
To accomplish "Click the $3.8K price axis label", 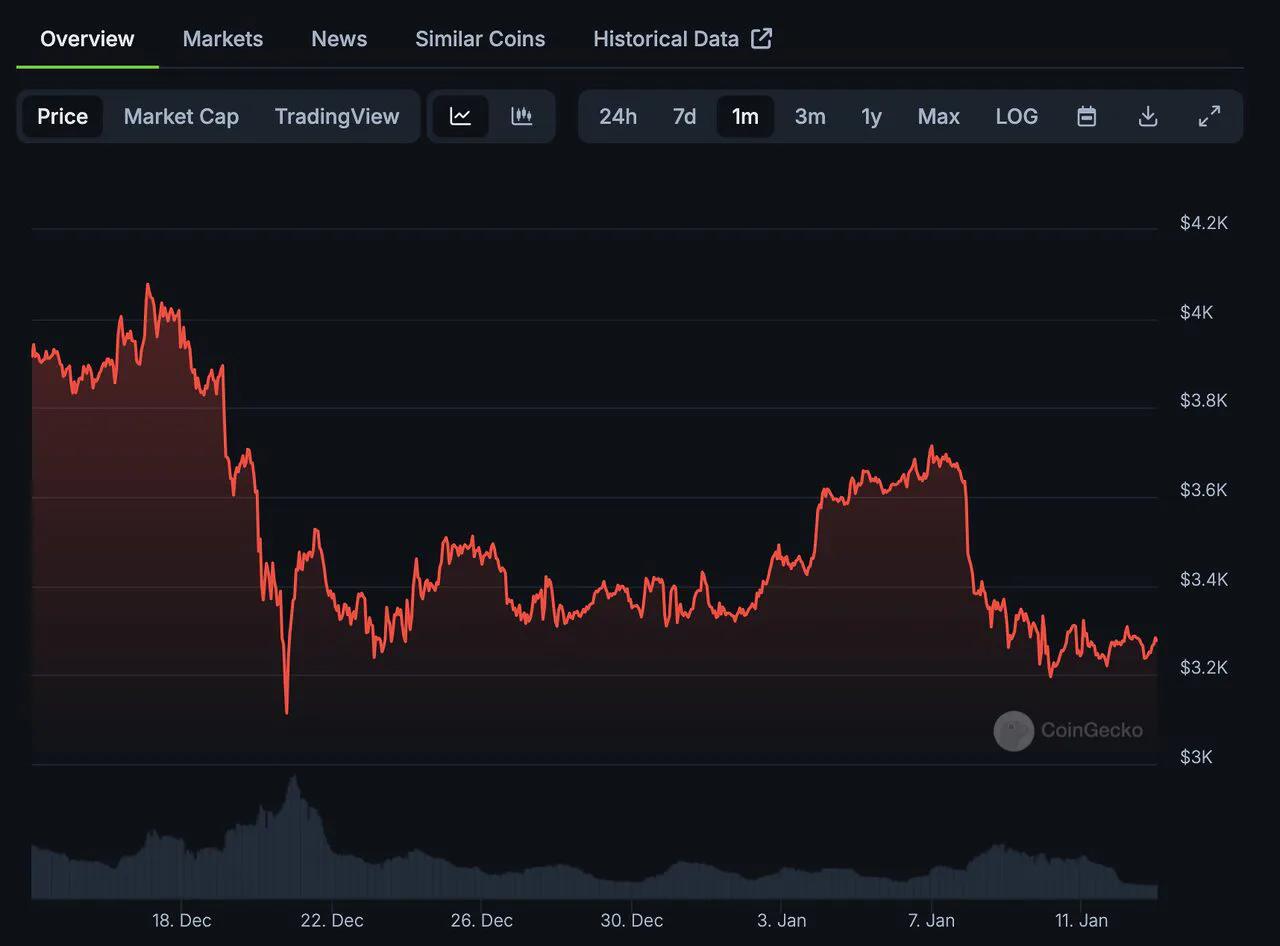I will [x=1204, y=400].
